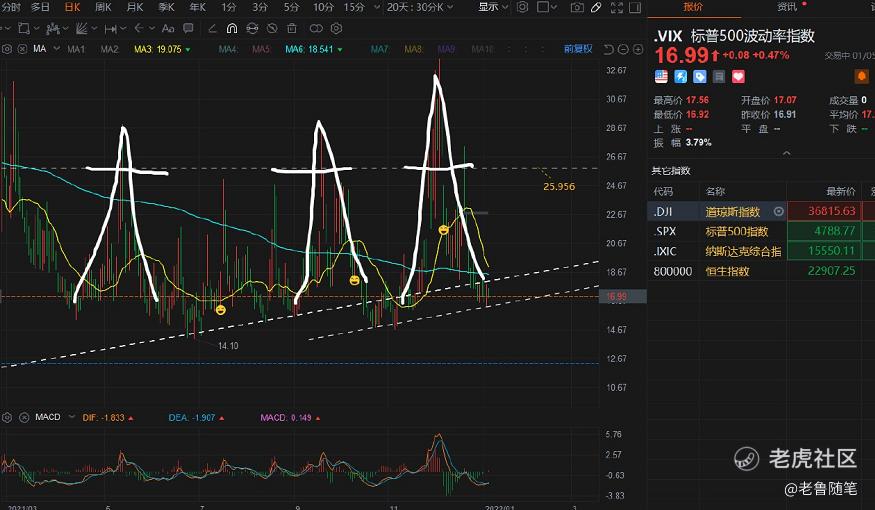Open the 资讯 news tab
875x510 pixels.
coord(787,7)
